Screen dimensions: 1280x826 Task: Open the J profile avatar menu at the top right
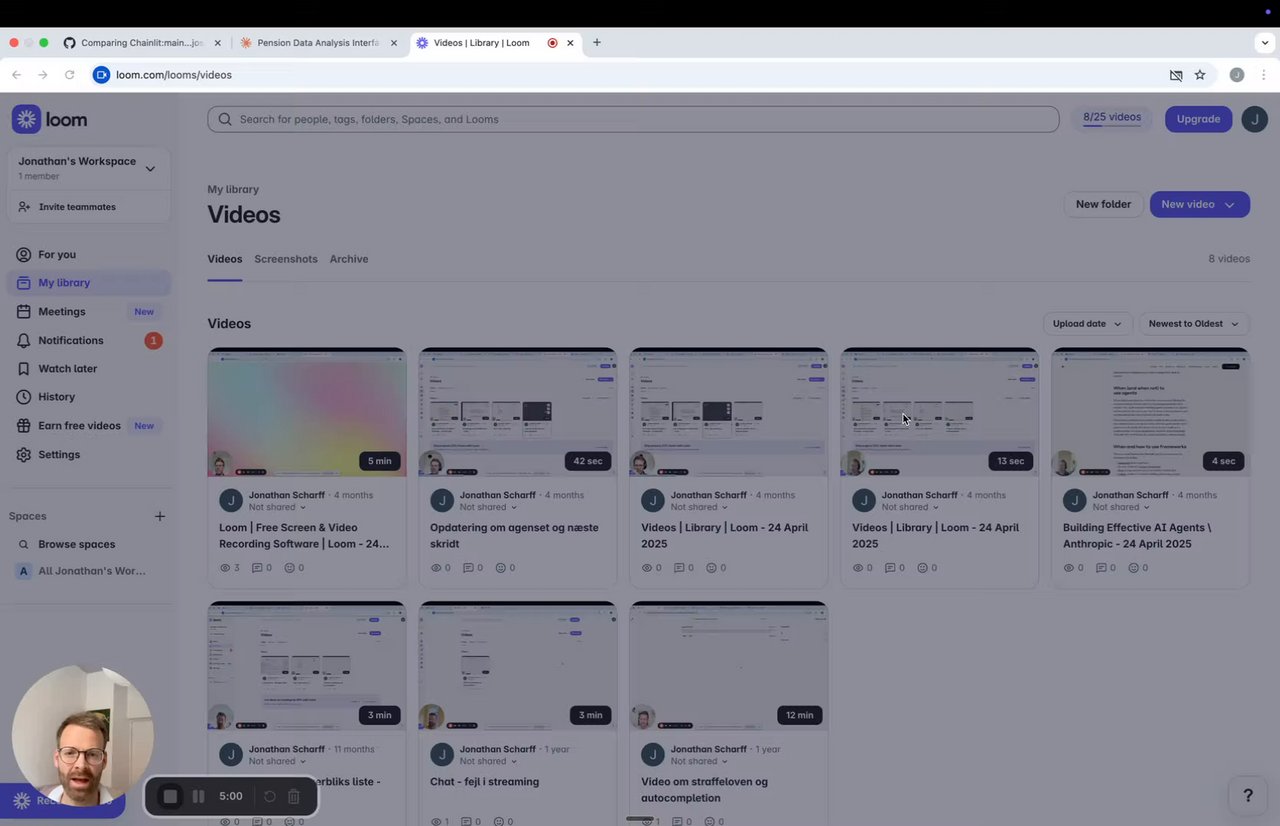point(1254,119)
